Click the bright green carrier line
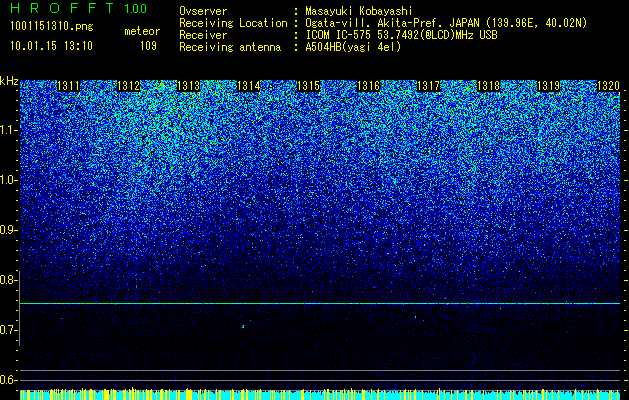The height and width of the screenshot is (400, 629). point(320,303)
